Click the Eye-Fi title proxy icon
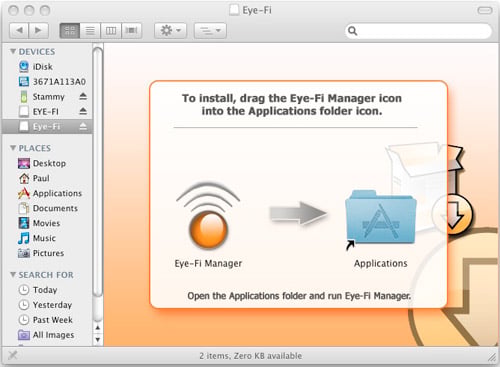 tap(234, 10)
